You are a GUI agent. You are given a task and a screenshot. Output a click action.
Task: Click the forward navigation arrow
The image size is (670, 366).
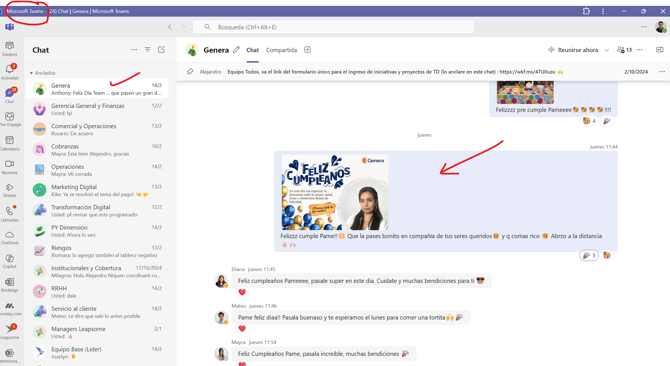[184, 27]
